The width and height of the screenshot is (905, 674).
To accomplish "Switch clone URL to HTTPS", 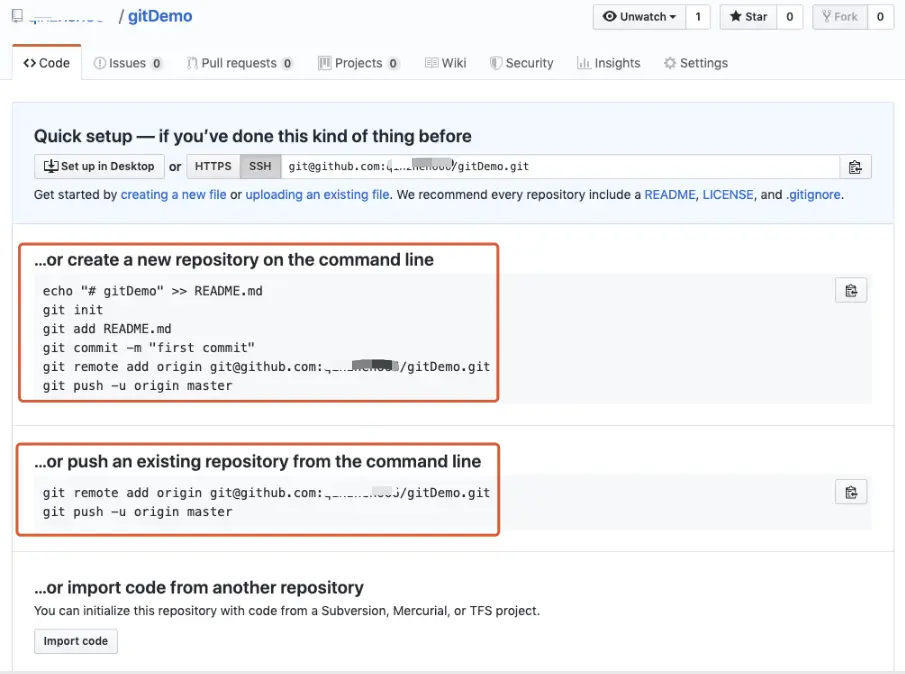I will [213, 167].
